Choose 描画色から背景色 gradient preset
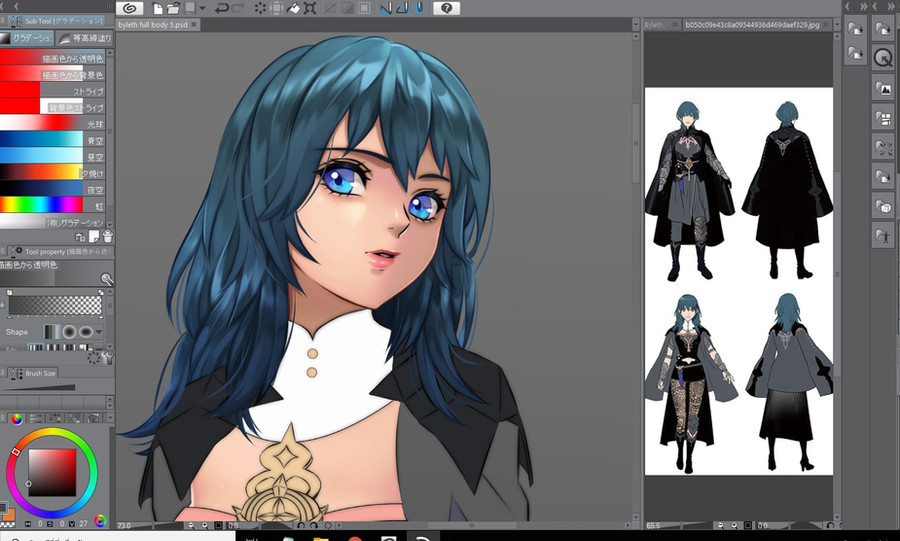Viewport: 900px width, 541px height. click(52, 75)
